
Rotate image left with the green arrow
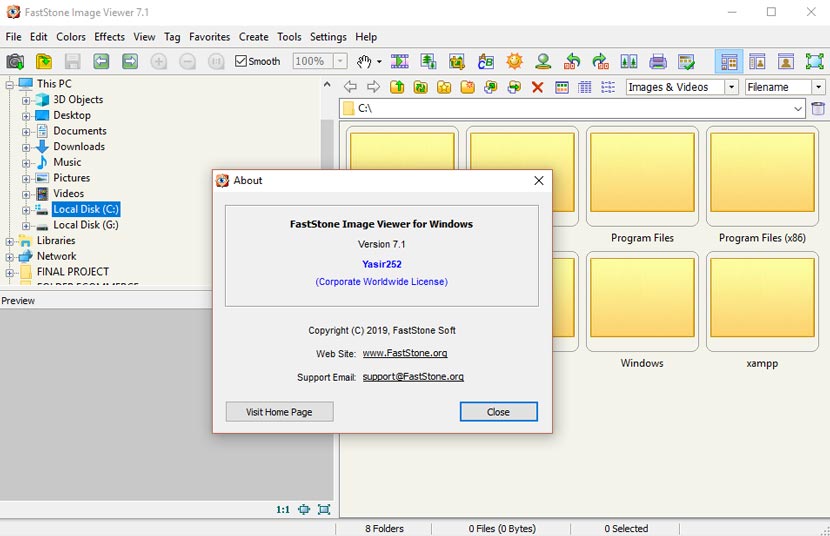(572, 61)
